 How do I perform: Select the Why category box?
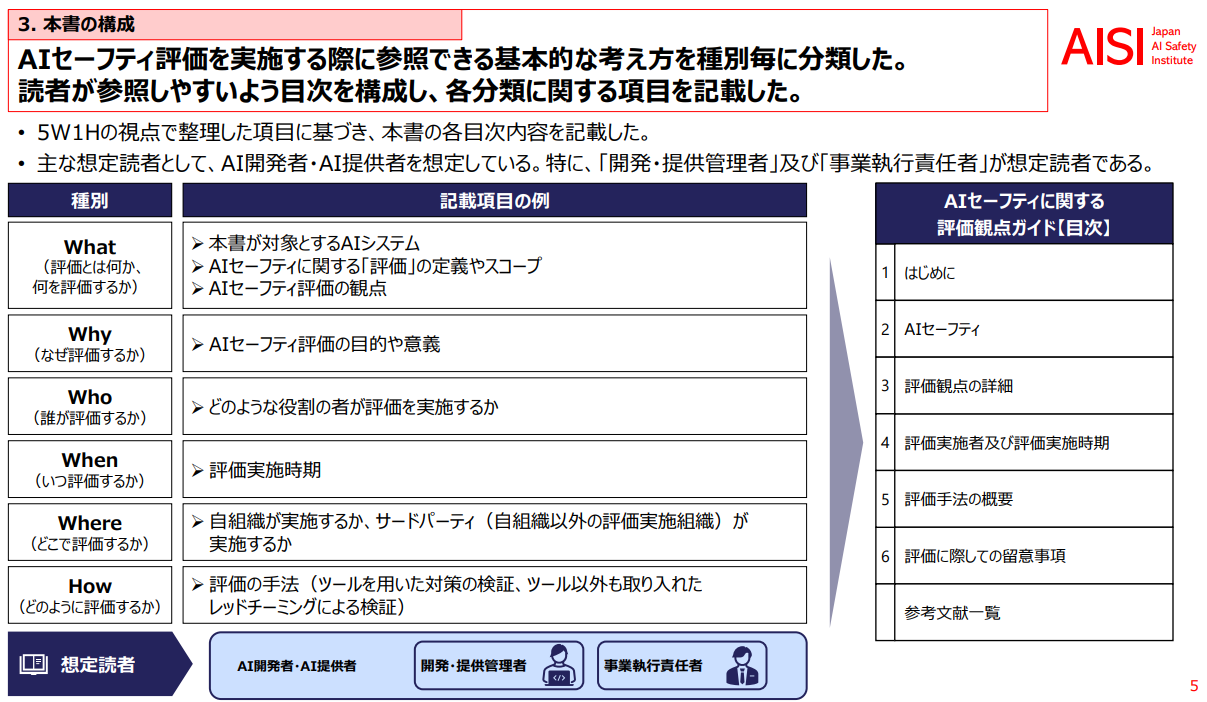coord(91,343)
